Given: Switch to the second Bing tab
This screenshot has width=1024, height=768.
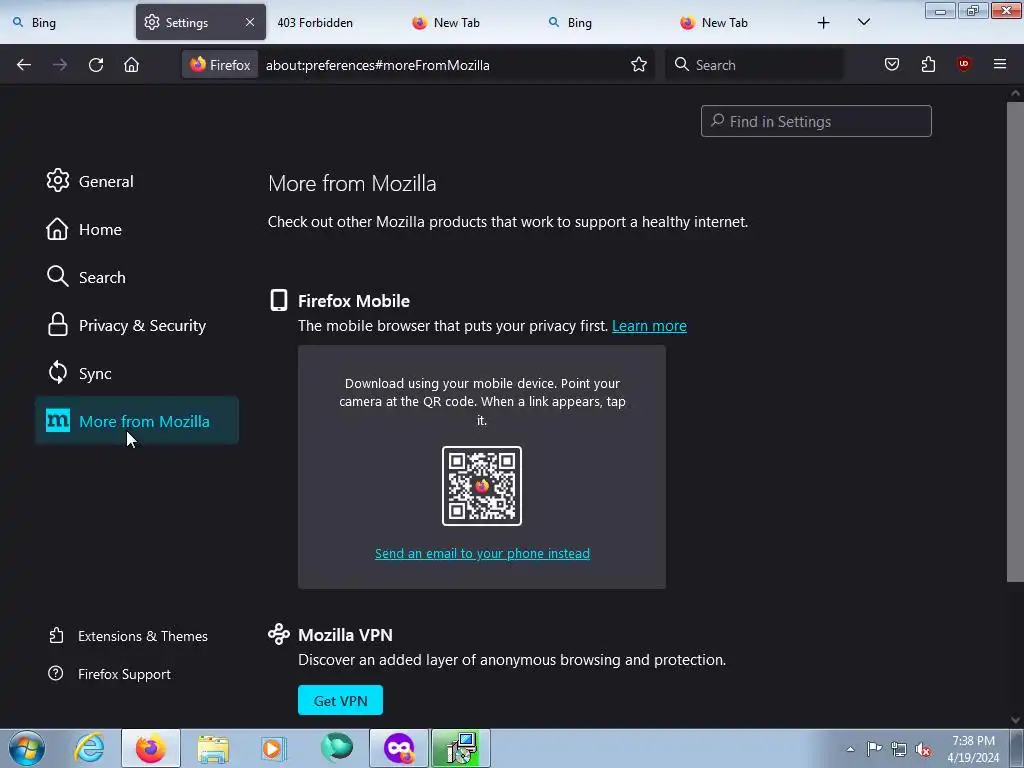Looking at the screenshot, I should pyautogui.click(x=601, y=23).
